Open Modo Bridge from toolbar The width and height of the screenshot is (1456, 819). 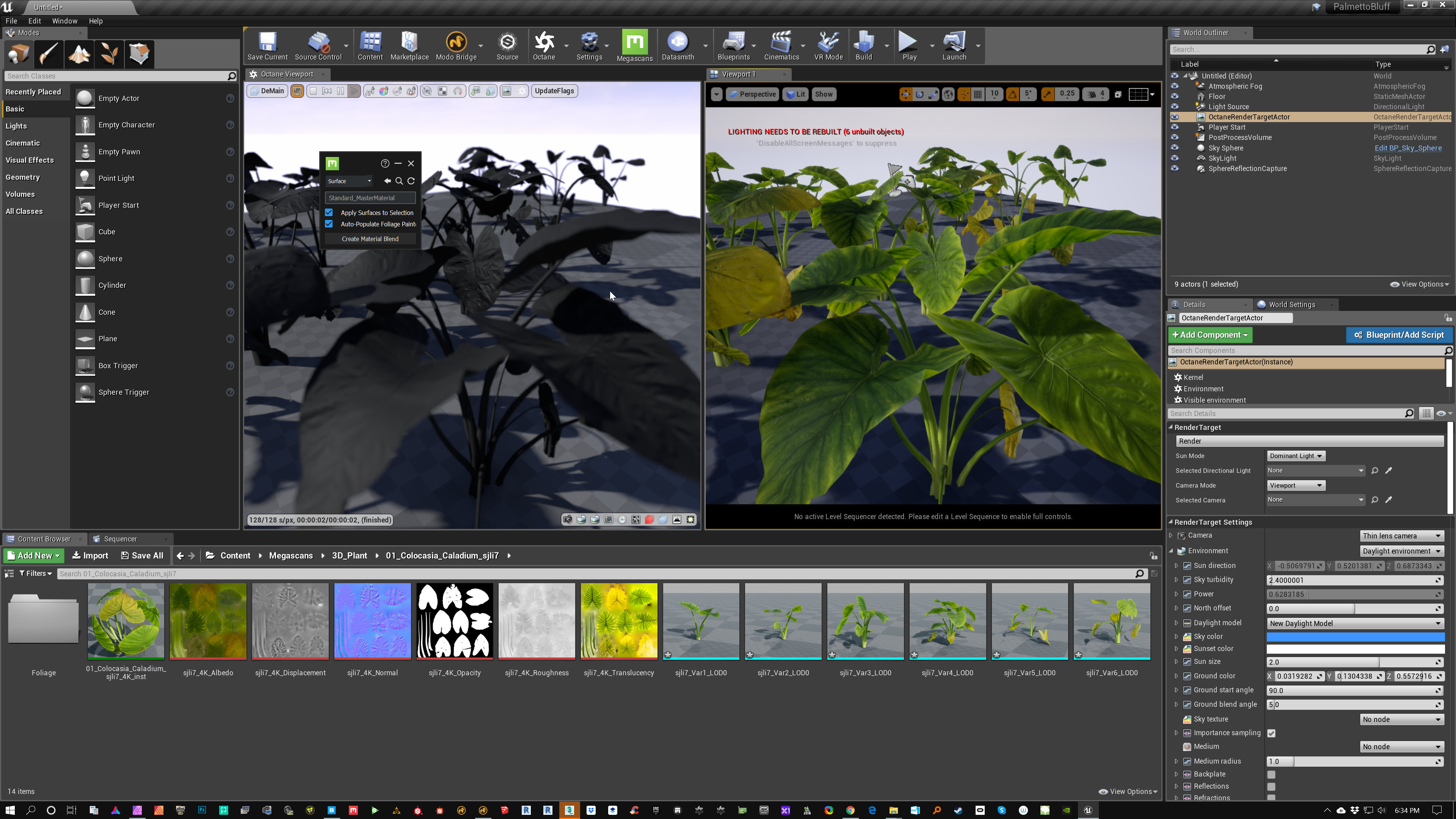pos(456,45)
